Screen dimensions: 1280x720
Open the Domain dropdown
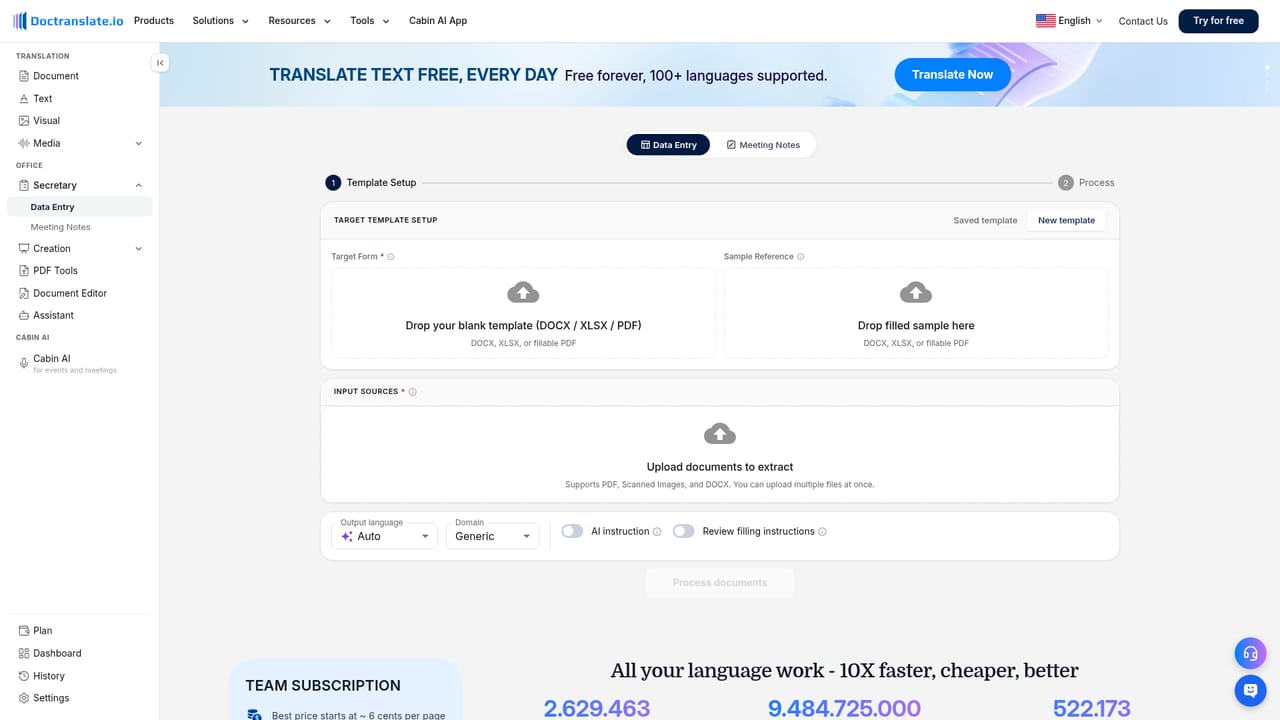(492, 536)
